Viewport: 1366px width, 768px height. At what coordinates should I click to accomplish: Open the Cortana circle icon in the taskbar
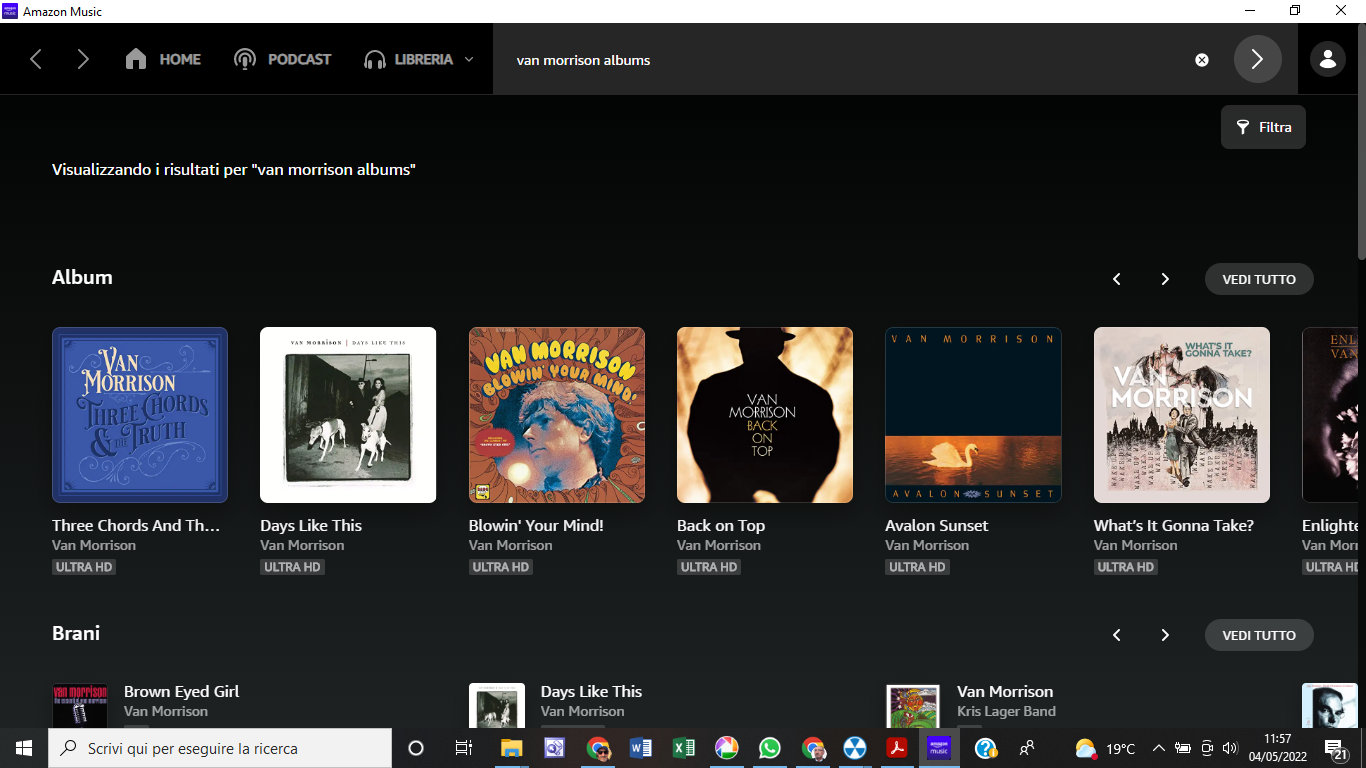pos(416,748)
